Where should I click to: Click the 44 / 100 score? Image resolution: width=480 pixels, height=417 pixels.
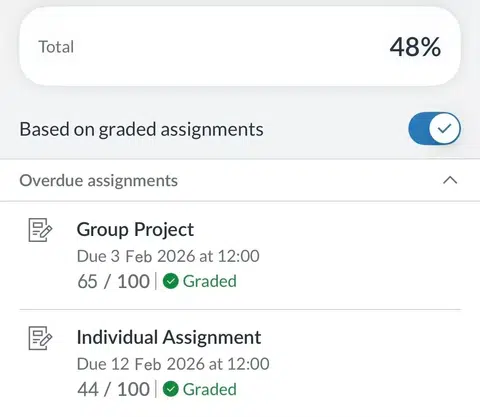[113, 389]
